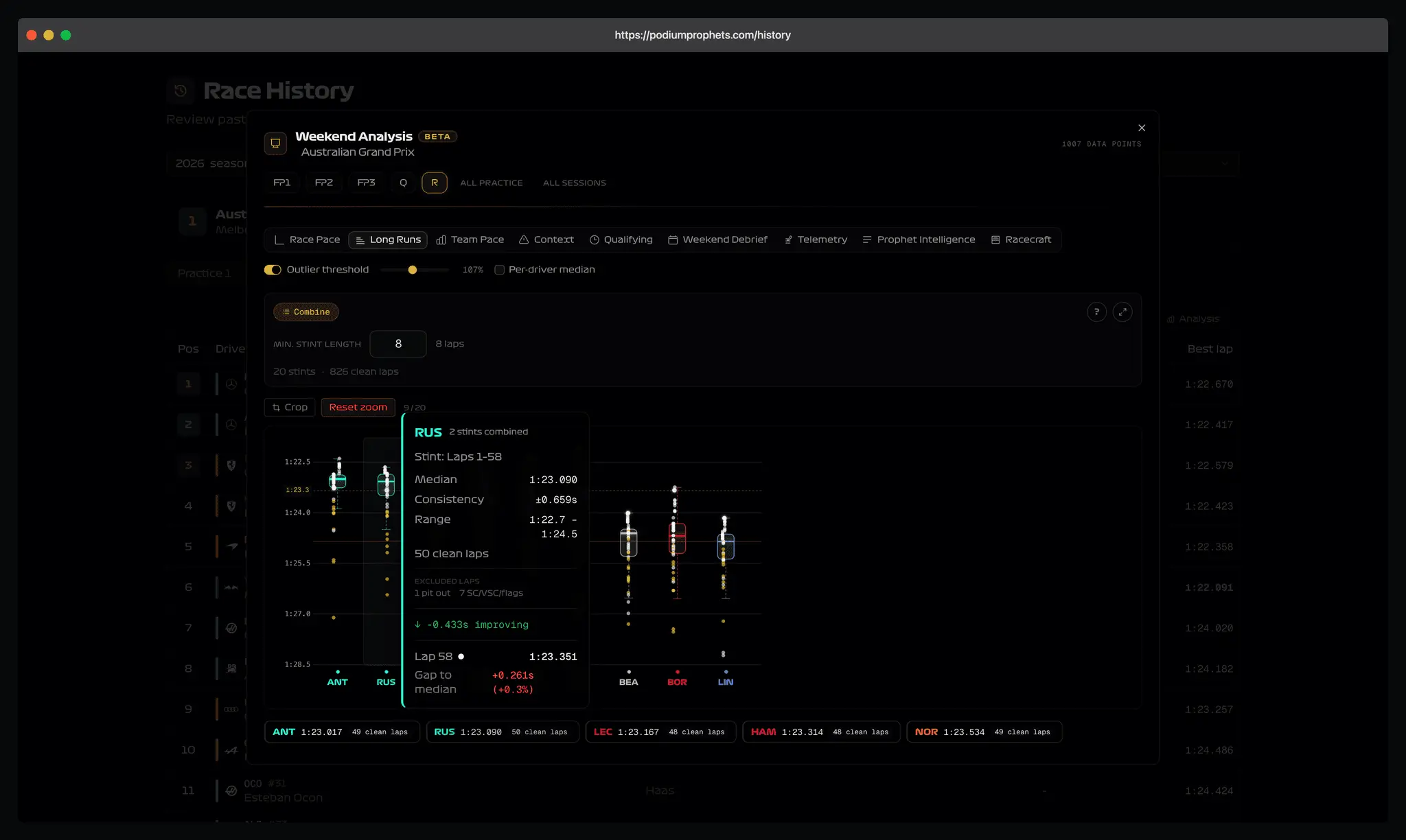1406x840 pixels.
Task: Click best lap 1:24.424 in Ocon row
Action: 1209,791
